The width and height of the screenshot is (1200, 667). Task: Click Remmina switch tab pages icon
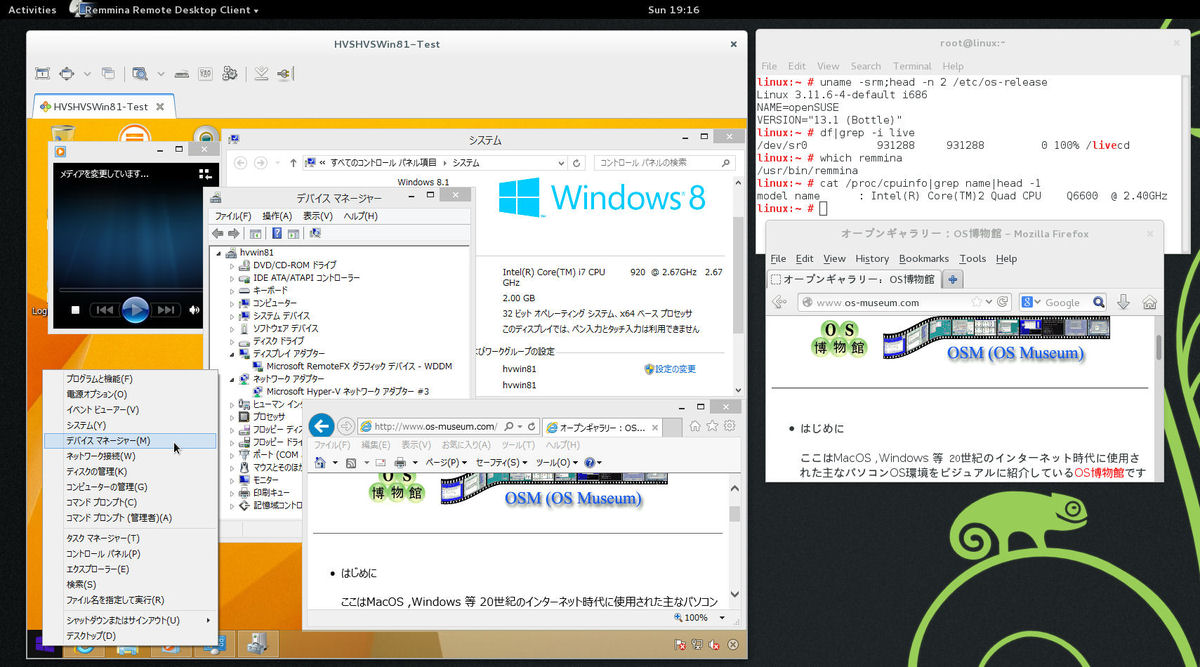point(108,73)
